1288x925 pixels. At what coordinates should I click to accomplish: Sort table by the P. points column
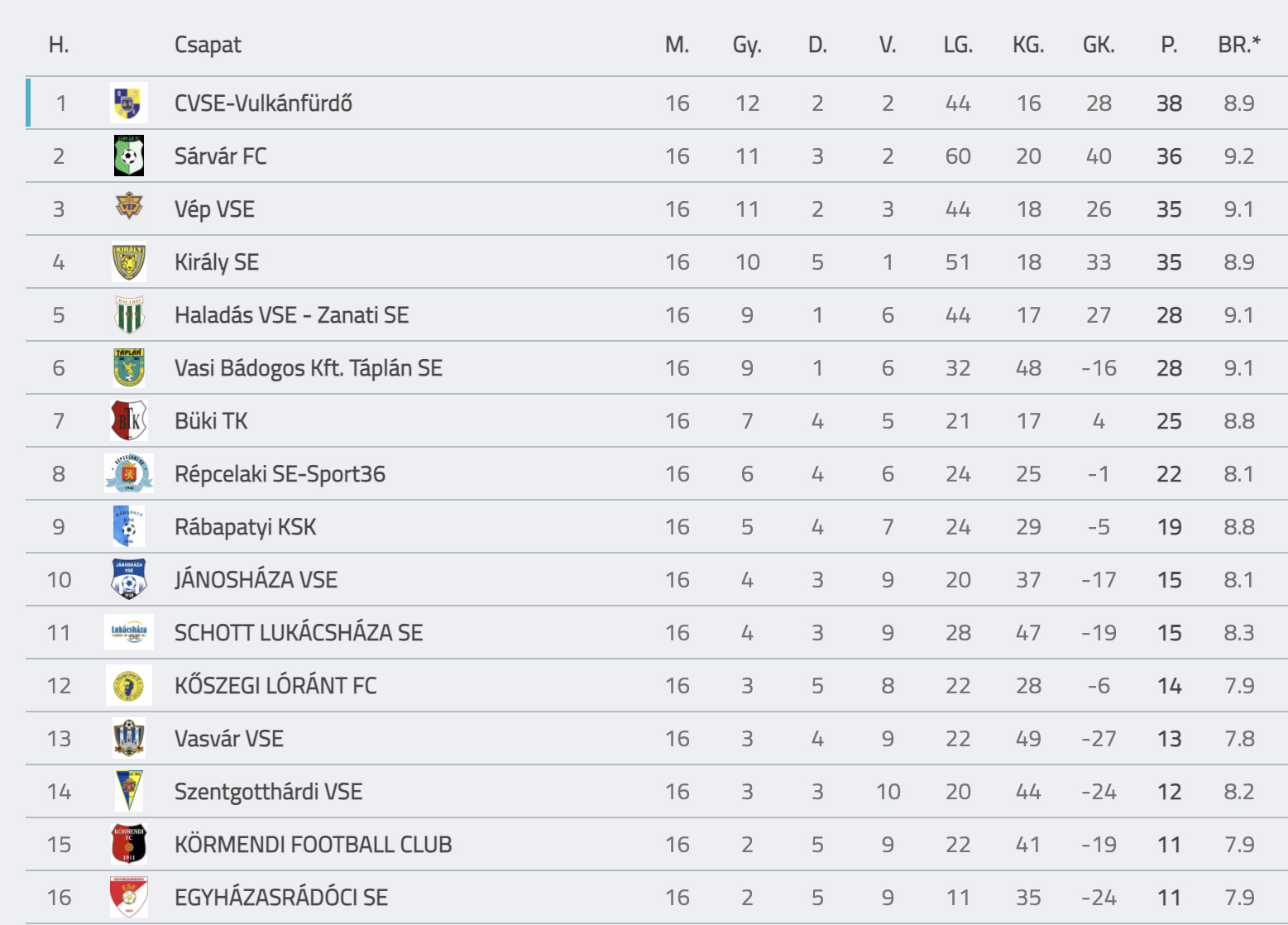[x=1169, y=45]
